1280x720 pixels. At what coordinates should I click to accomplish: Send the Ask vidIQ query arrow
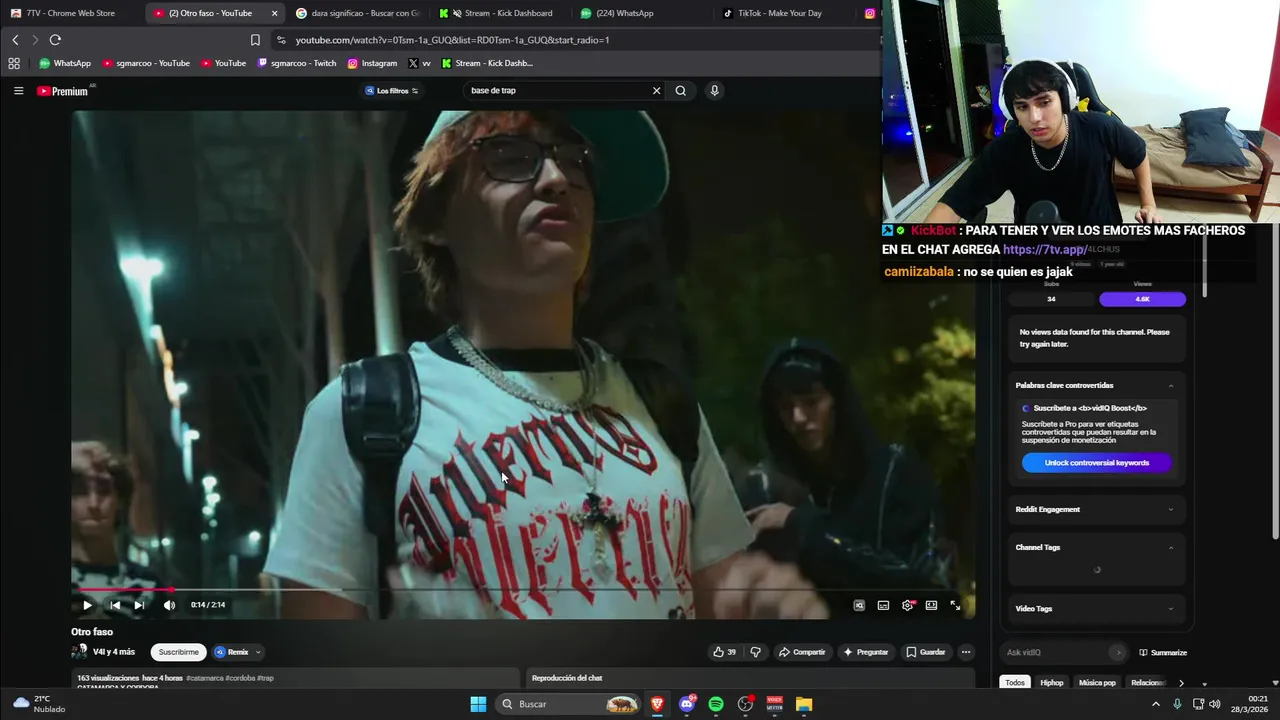(x=1118, y=653)
